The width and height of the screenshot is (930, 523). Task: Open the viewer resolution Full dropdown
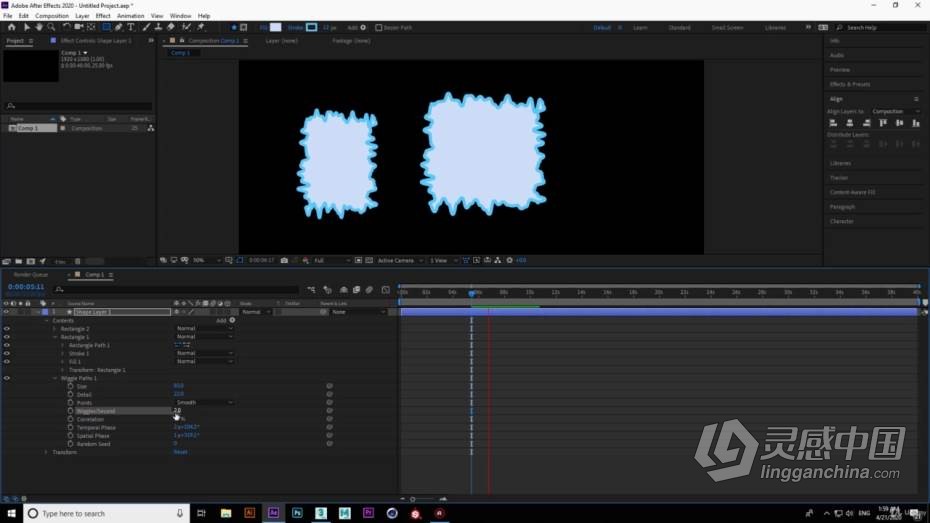[330, 260]
